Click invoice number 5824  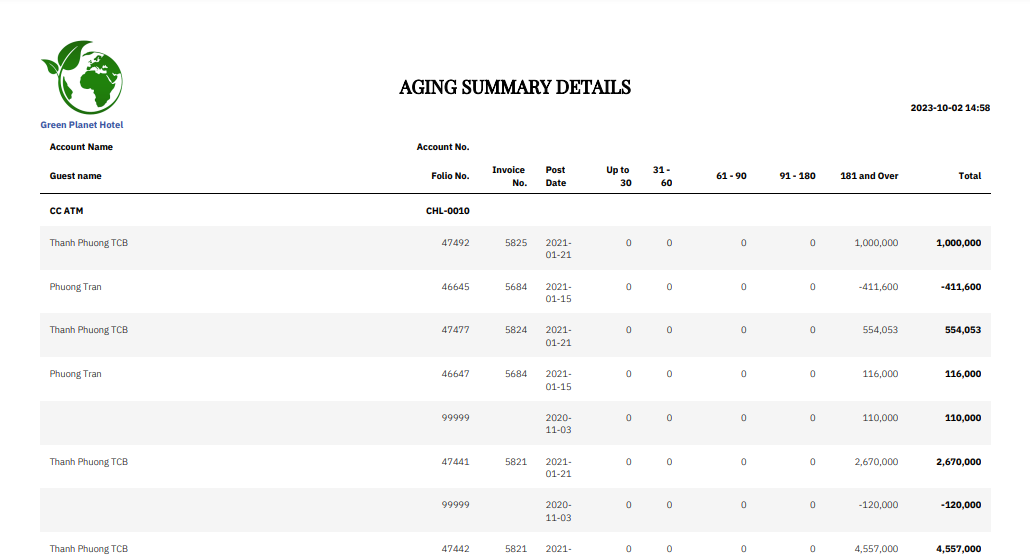[516, 330]
